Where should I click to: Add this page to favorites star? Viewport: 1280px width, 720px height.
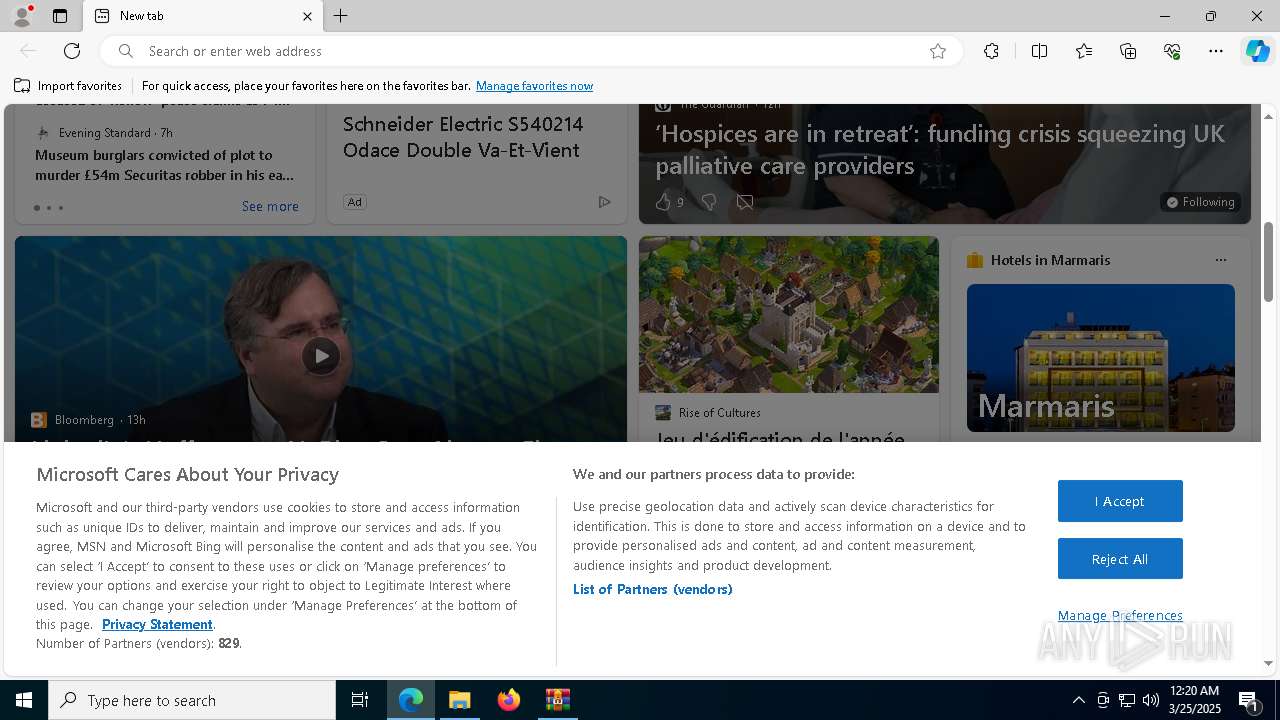(x=938, y=51)
